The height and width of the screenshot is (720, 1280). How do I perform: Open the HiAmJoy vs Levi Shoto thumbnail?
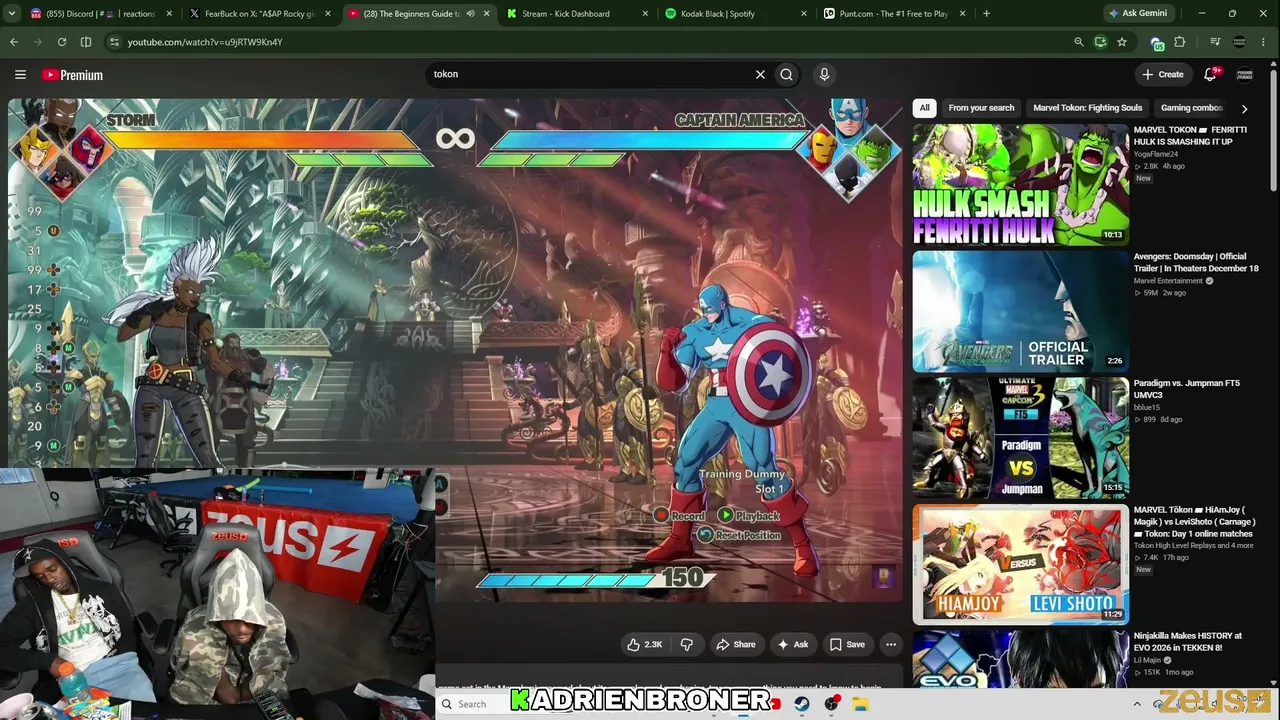[1020, 564]
